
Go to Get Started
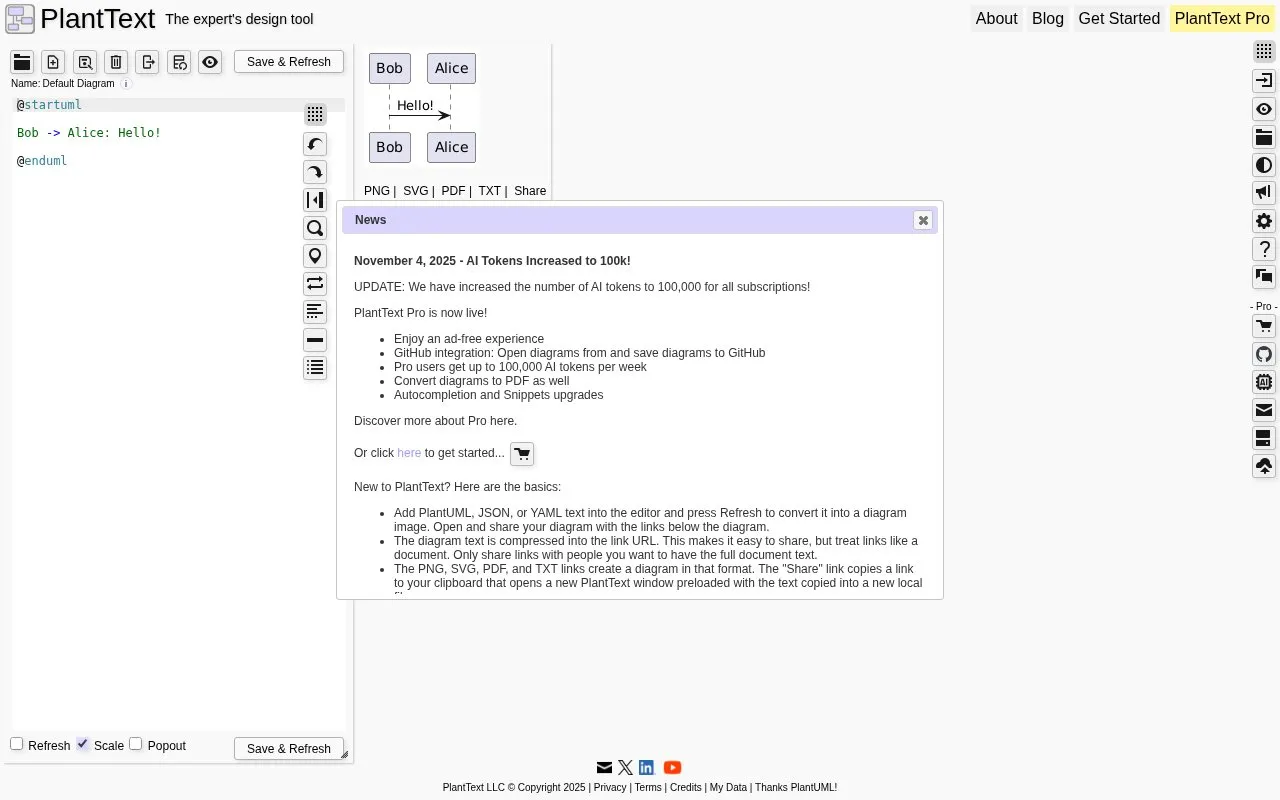(x=1119, y=19)
